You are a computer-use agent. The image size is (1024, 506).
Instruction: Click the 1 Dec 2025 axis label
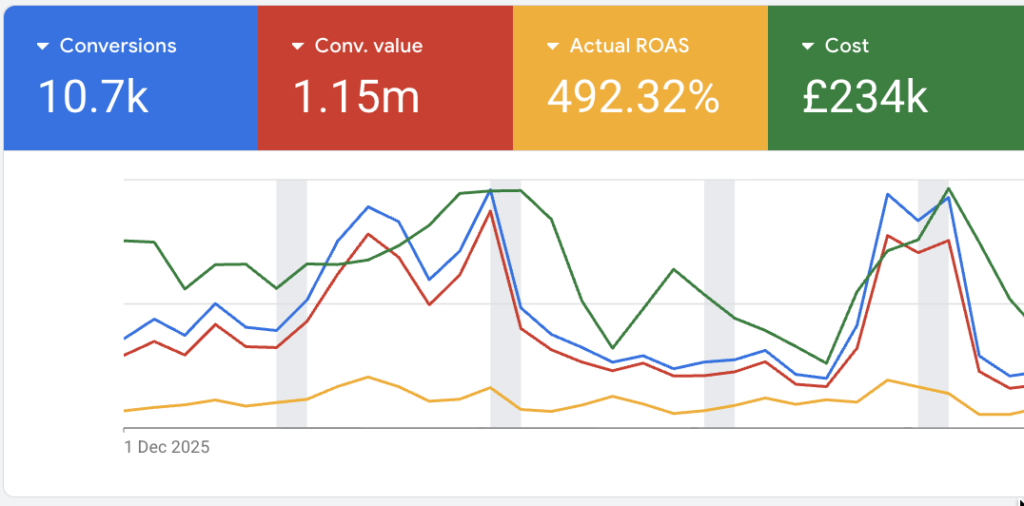(167, 447)
